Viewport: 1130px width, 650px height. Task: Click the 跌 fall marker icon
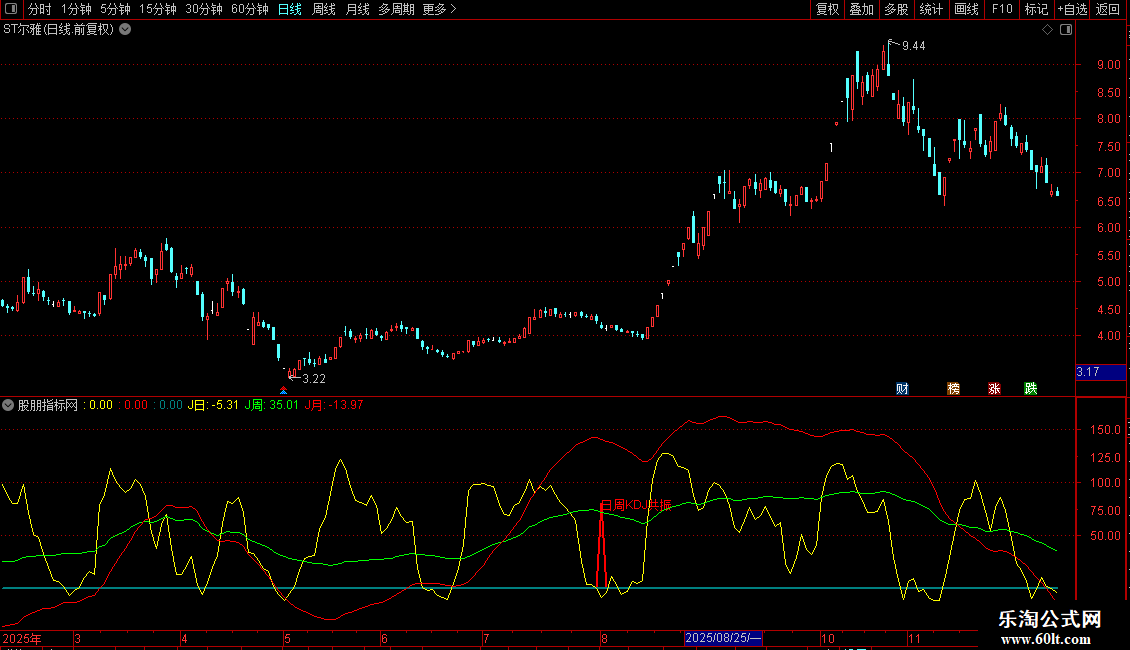[x=1031, y=388]
